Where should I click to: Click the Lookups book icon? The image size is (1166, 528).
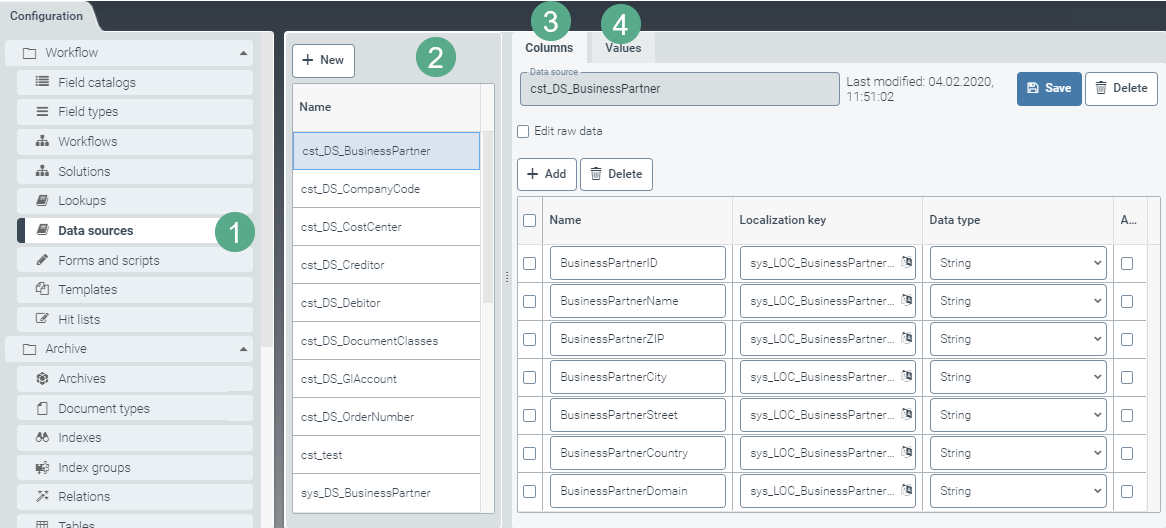pos(42,200)
